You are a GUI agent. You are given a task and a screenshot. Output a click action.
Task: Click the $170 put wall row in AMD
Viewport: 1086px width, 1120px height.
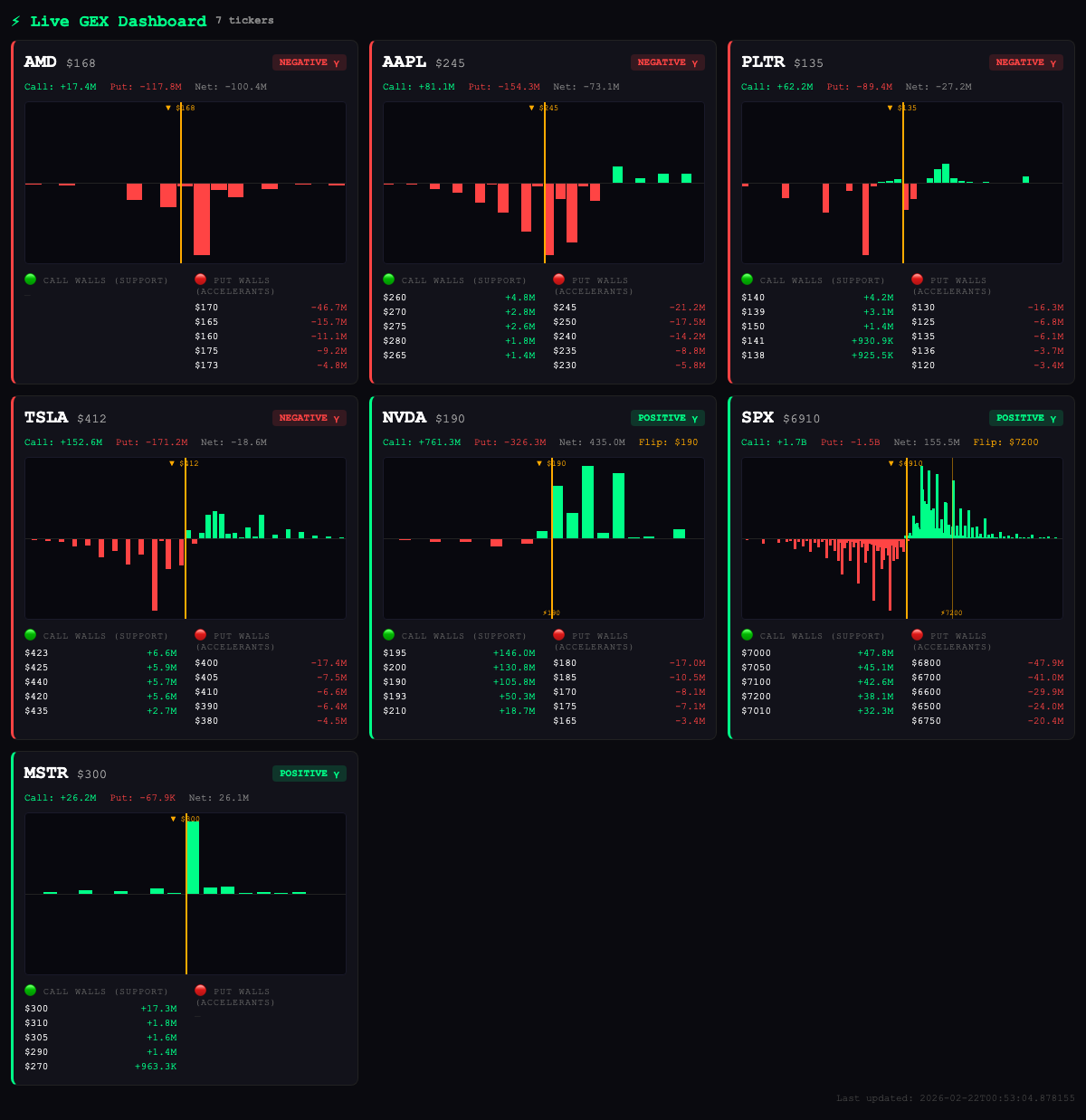click(271, 308)
